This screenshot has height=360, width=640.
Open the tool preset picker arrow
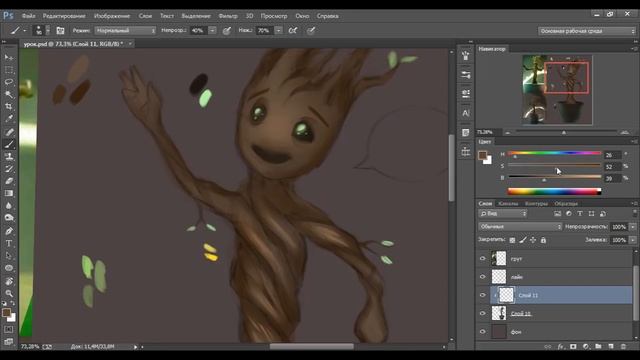point(24,31)
